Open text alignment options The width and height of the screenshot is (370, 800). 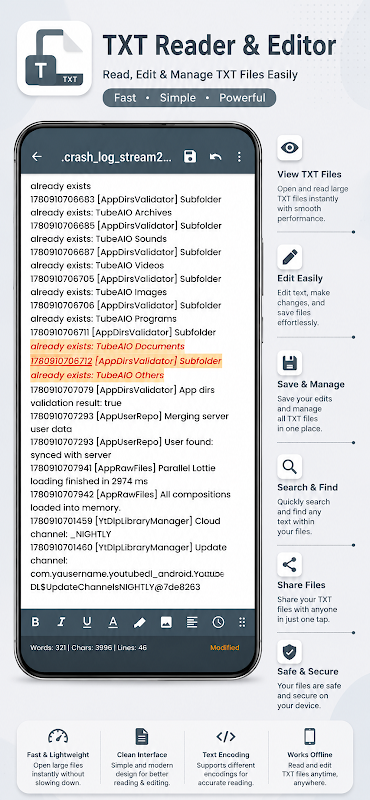[x=192, y=622]
